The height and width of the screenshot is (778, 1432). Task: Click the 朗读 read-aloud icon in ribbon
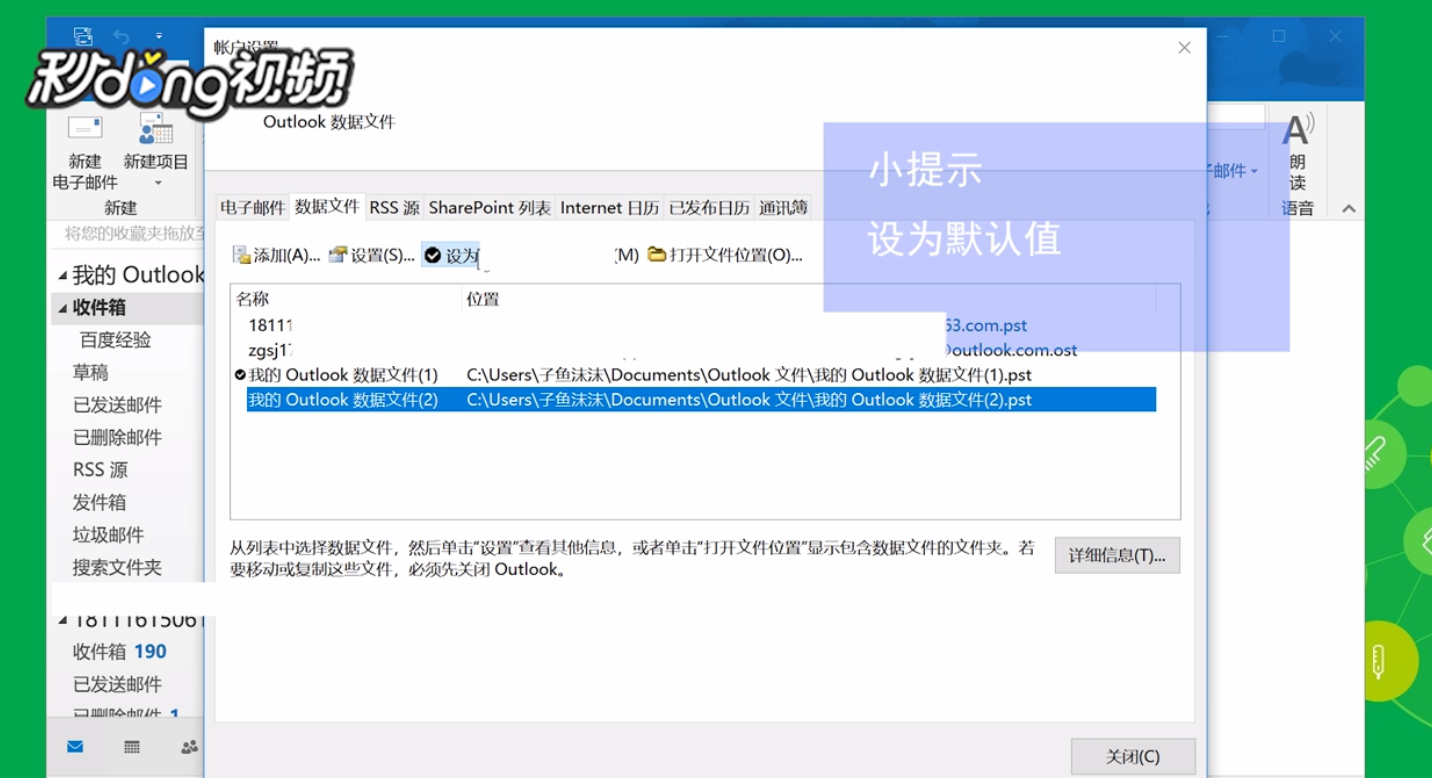coord(1297,129)
